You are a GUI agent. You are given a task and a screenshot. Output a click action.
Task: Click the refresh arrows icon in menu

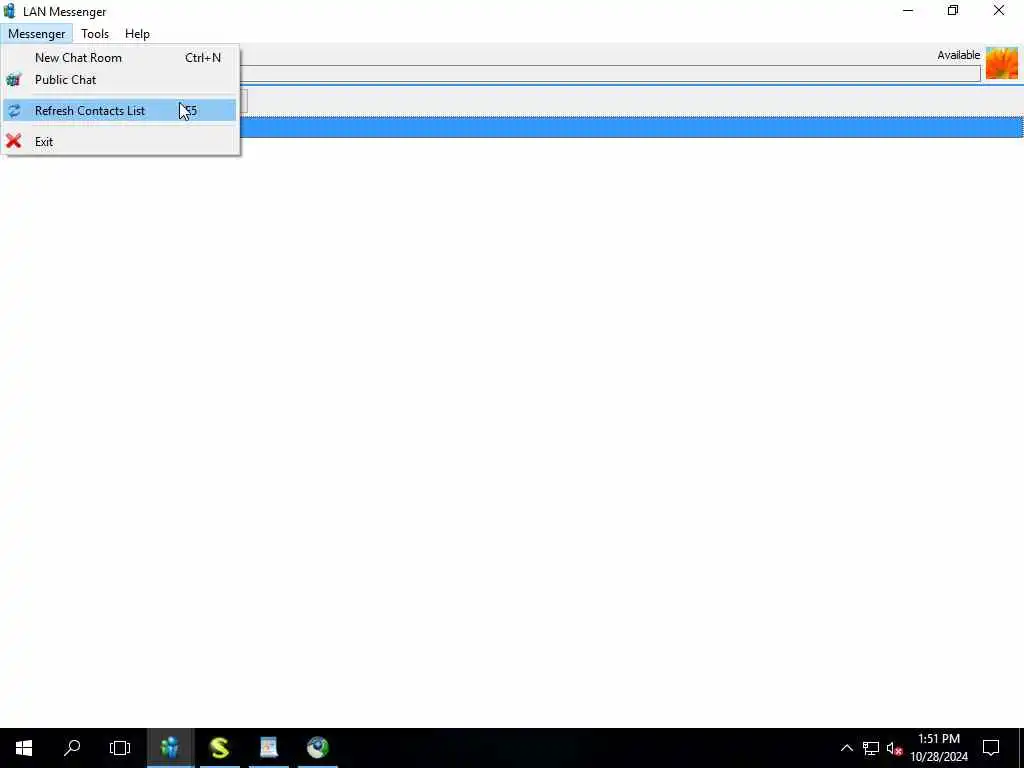[x=14, y=110]
